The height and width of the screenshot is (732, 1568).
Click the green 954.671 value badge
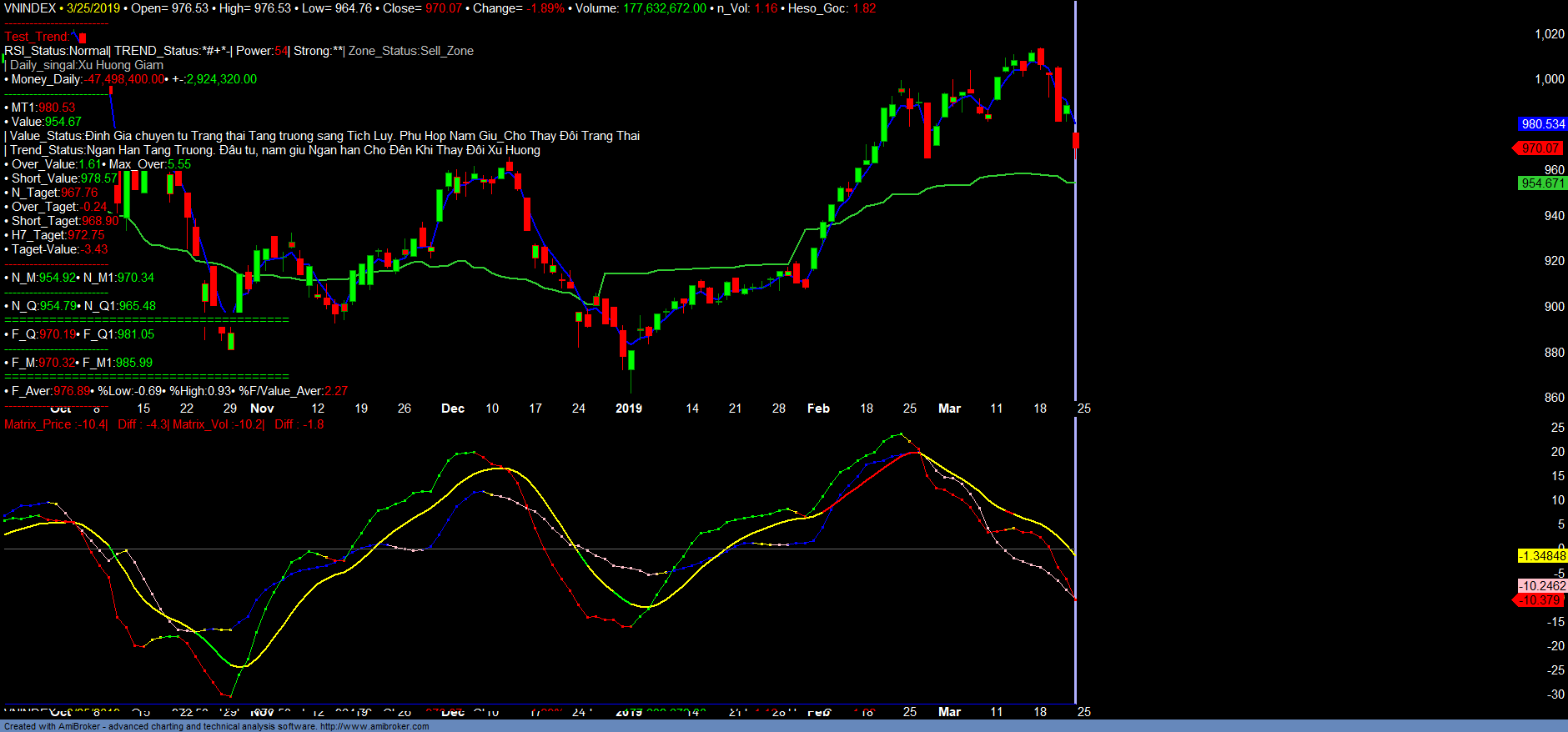1542,183
